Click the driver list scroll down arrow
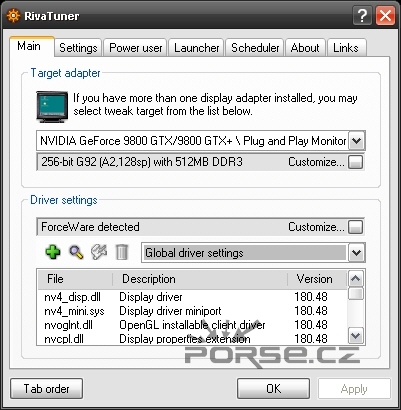The width and height of the screenshot is (401, 410). click(356, 335)
